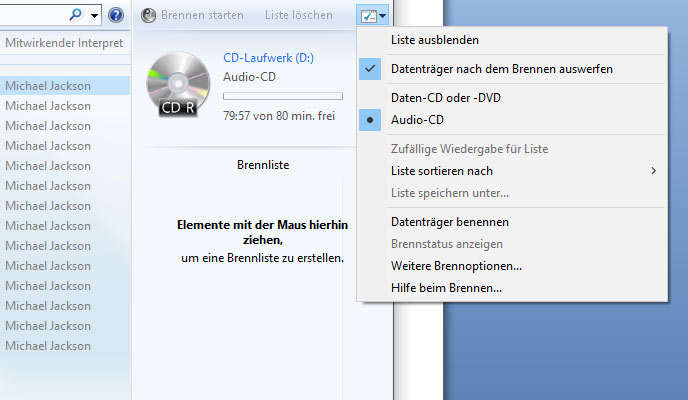This screenshot has height=400, width=688.
Task: Open the search box dropdown arrow
Action: pos(95,15)
